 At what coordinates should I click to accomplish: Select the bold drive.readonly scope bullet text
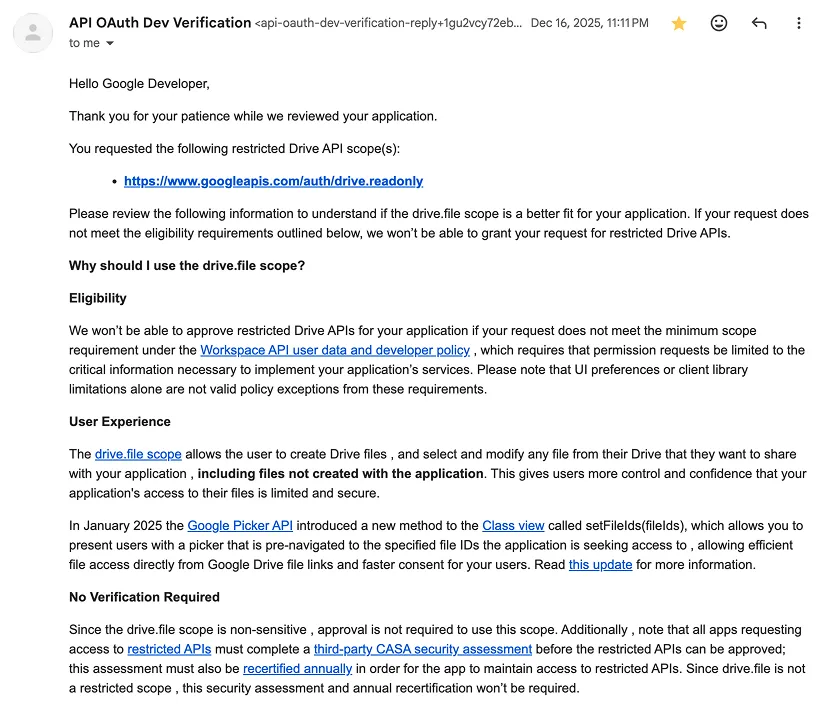tap(272, 181)
